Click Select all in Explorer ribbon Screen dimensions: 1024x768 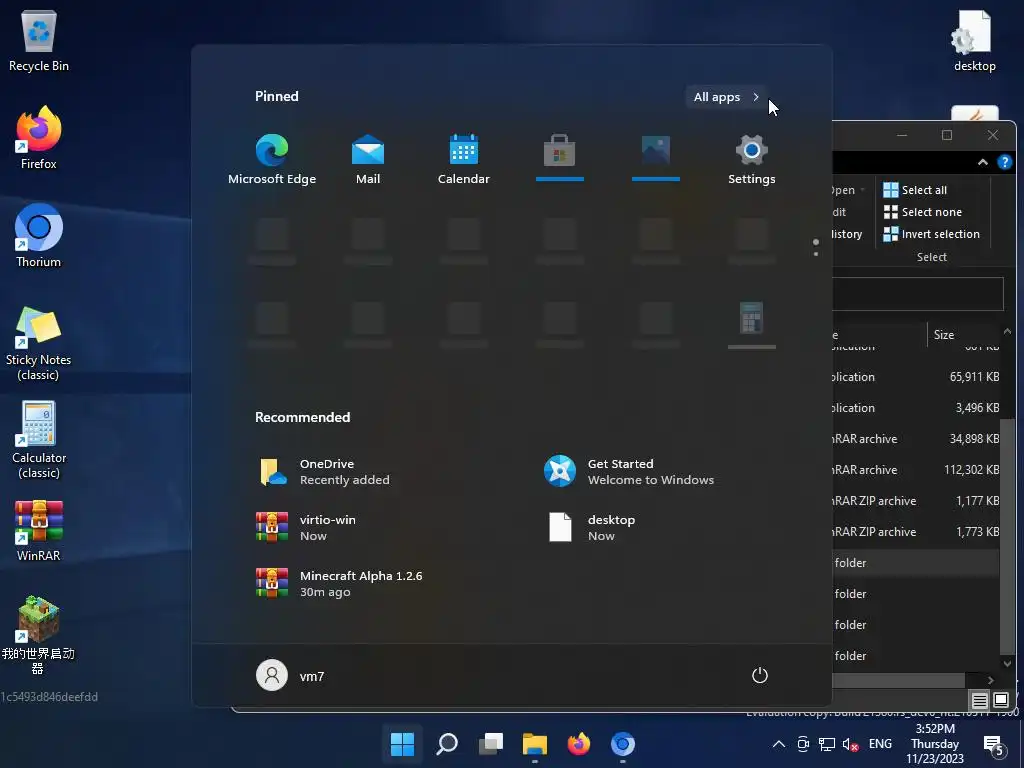pos(915,190)
